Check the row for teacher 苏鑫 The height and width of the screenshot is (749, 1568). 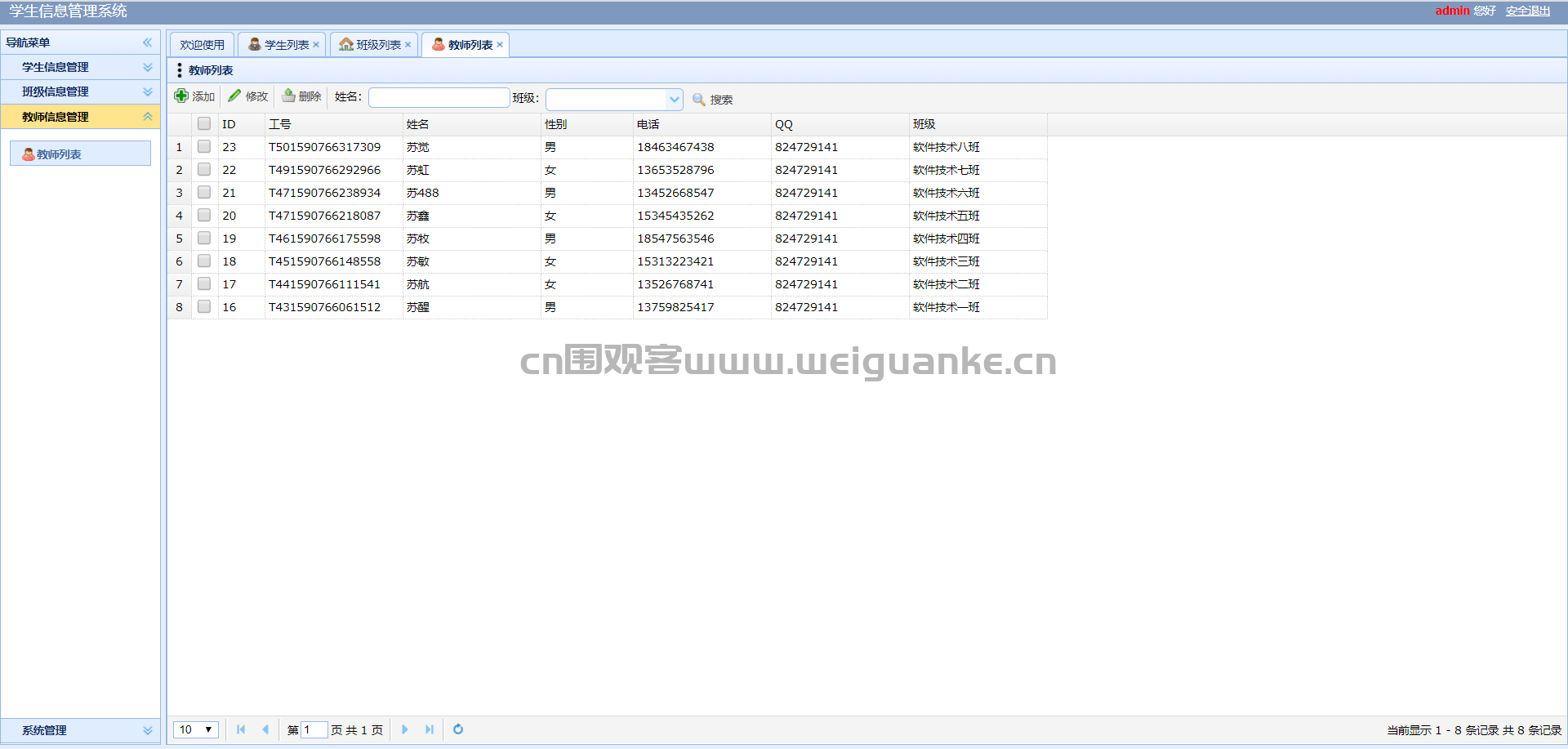pos(204,216)
